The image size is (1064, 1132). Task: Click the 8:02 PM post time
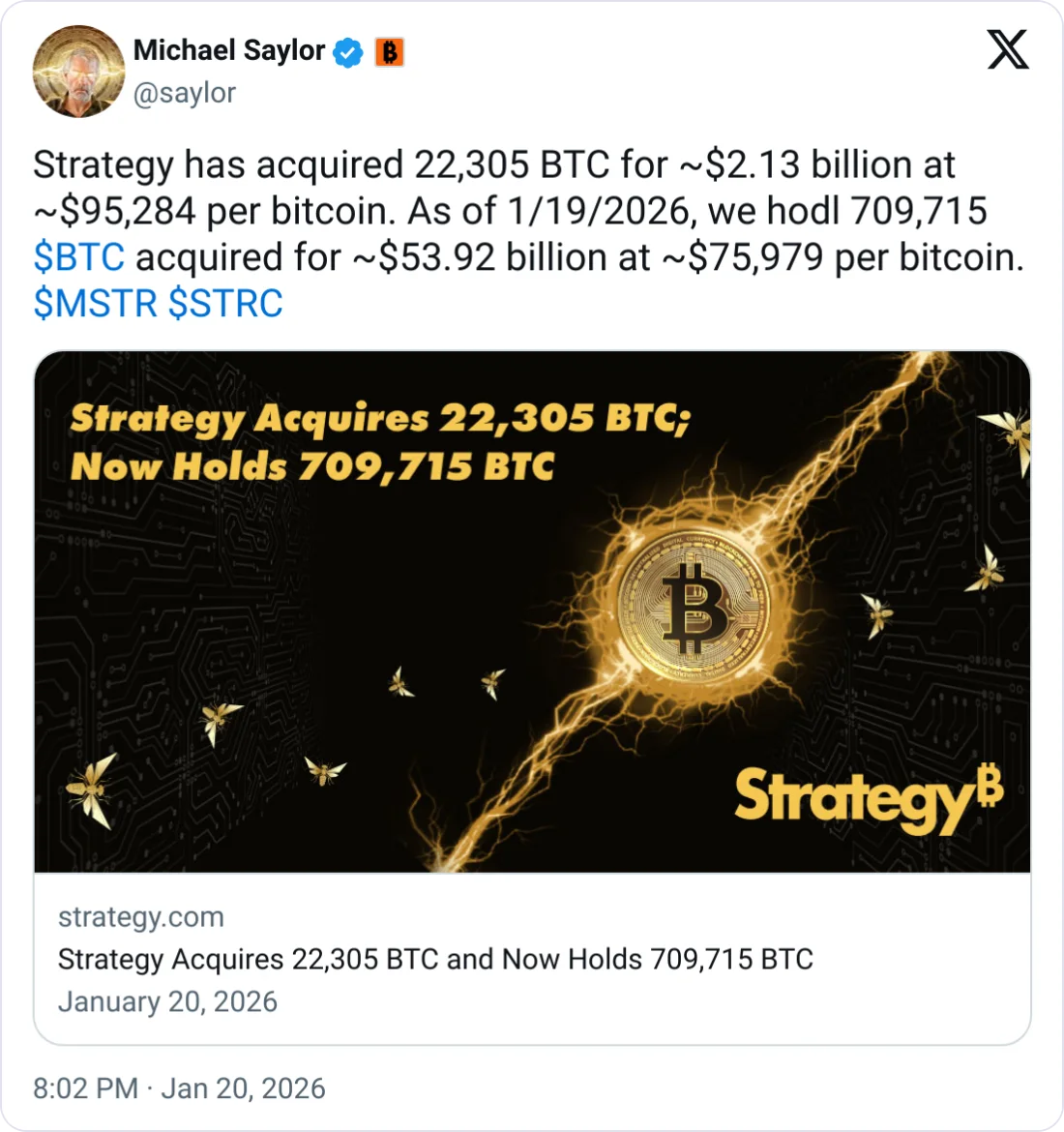click(x=85, y=1088)
